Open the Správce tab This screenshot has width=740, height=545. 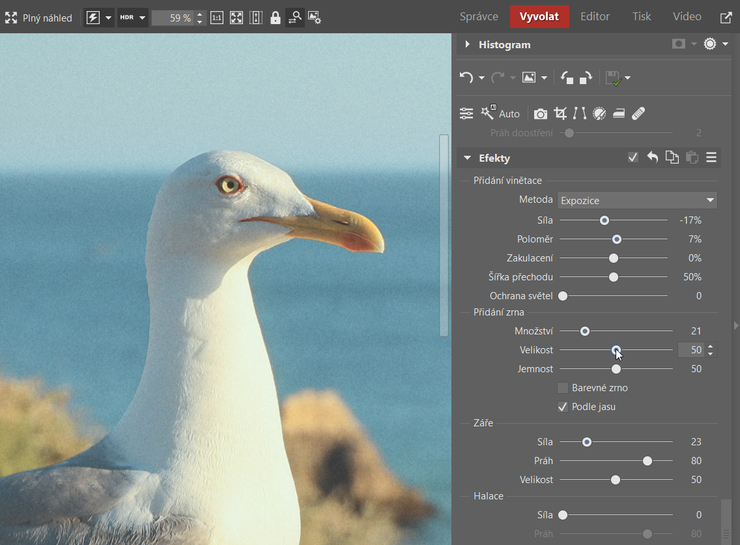(479, 17)
